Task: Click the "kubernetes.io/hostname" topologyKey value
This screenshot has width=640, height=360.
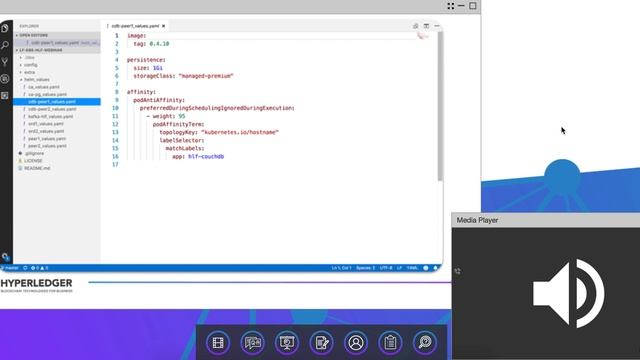Action: [x=240, y=132]
